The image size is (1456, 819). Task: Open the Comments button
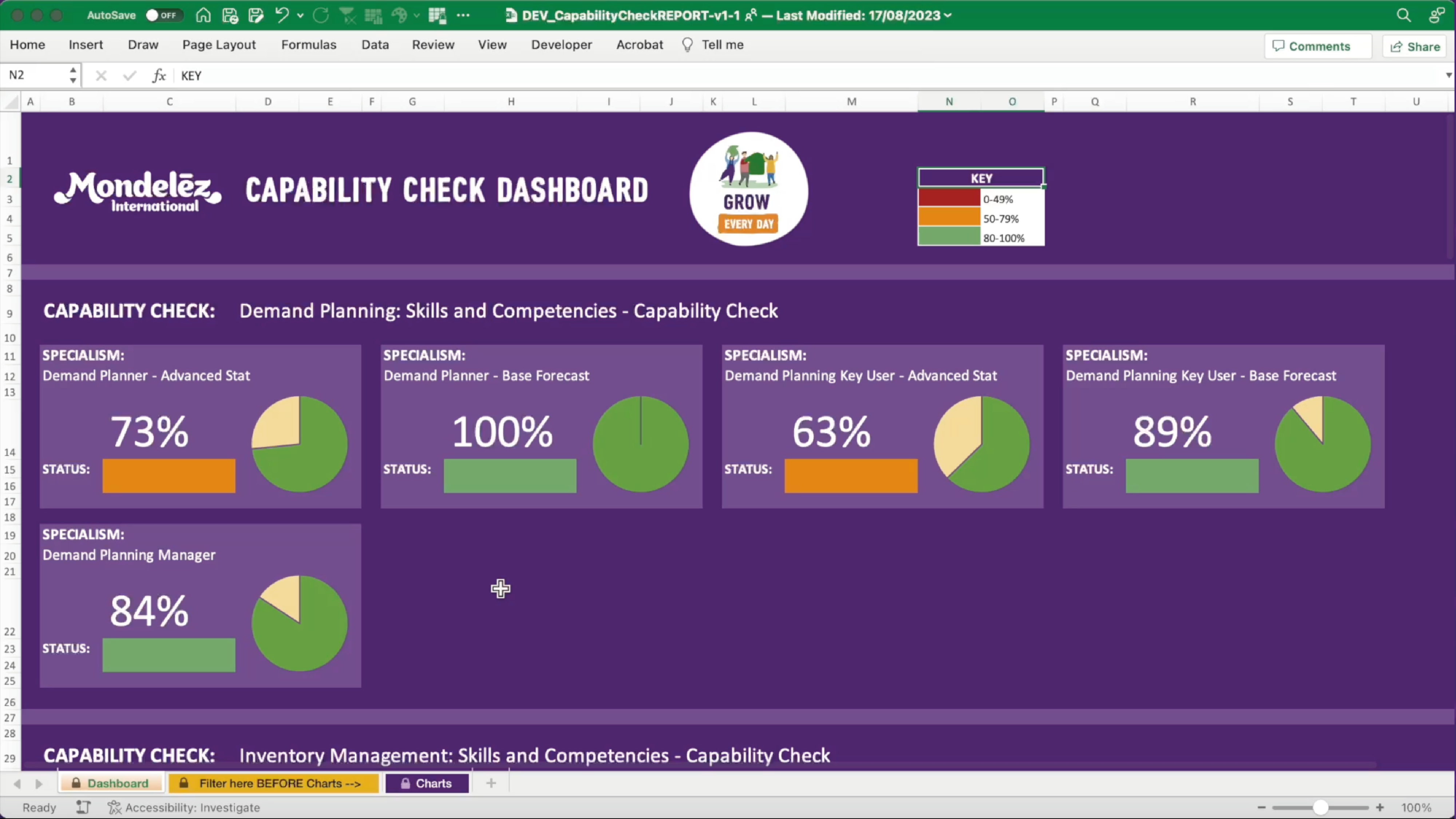tap(1311, 46)
